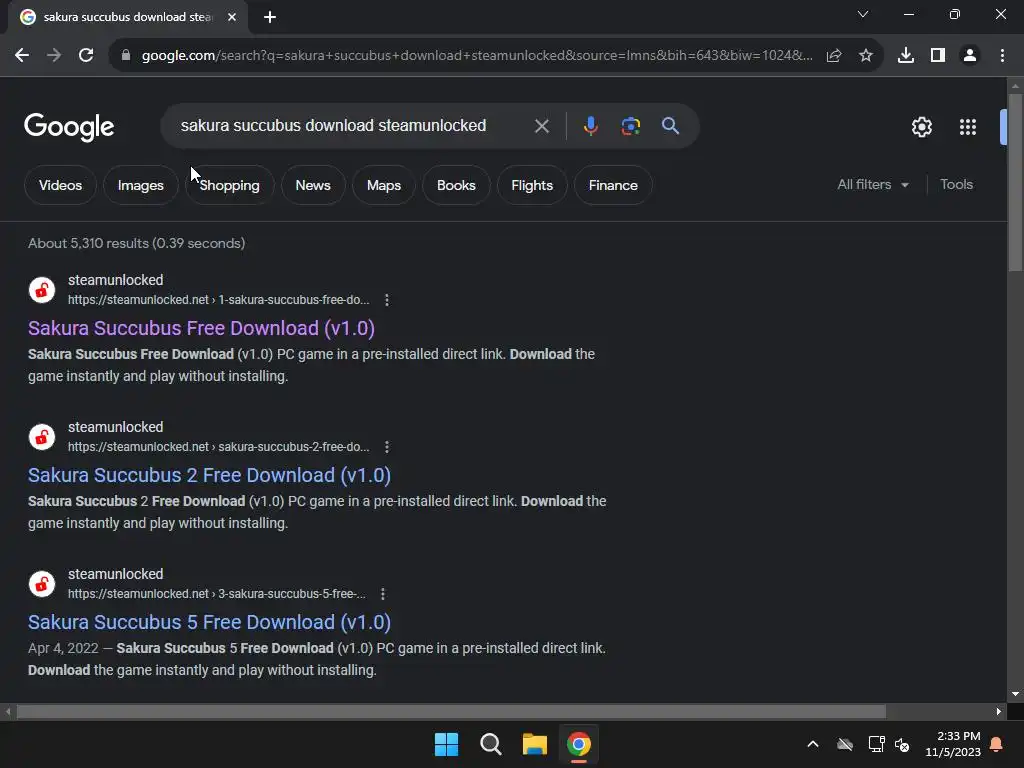Bookmark this page with the star icon
The height and width of the screenshot is (768, 1024).
coord(866,56)
